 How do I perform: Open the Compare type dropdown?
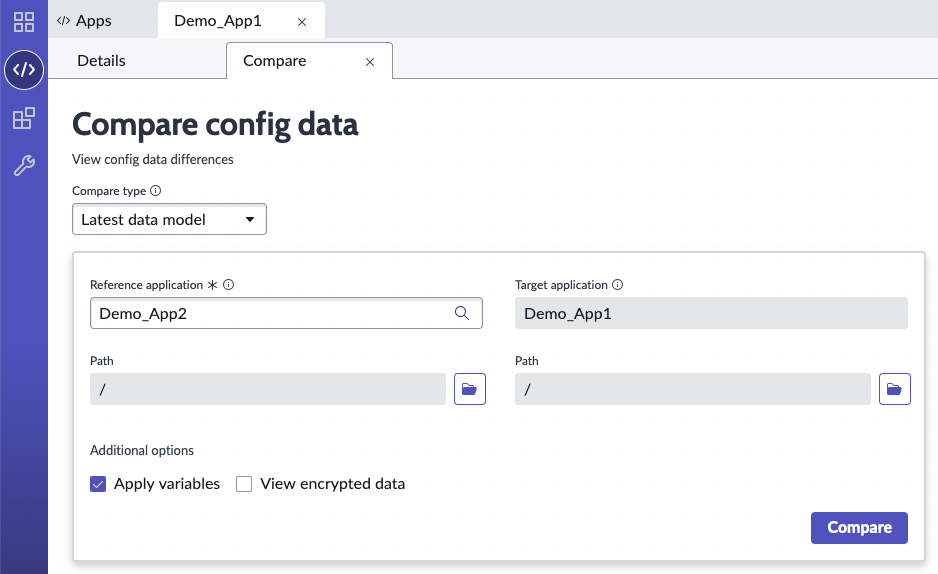pyautogui.click(x=169, y=219)
